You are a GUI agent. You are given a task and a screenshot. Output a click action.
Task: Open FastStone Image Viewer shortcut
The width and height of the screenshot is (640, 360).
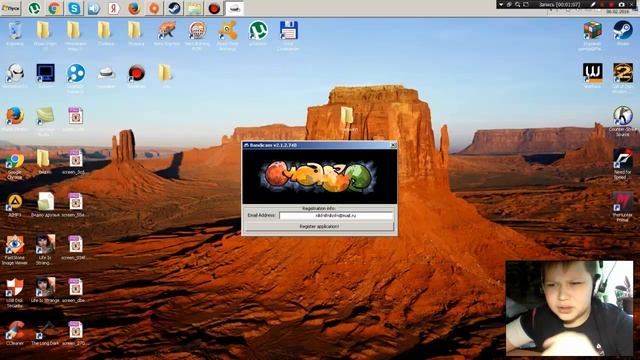(x=15, y=250)
